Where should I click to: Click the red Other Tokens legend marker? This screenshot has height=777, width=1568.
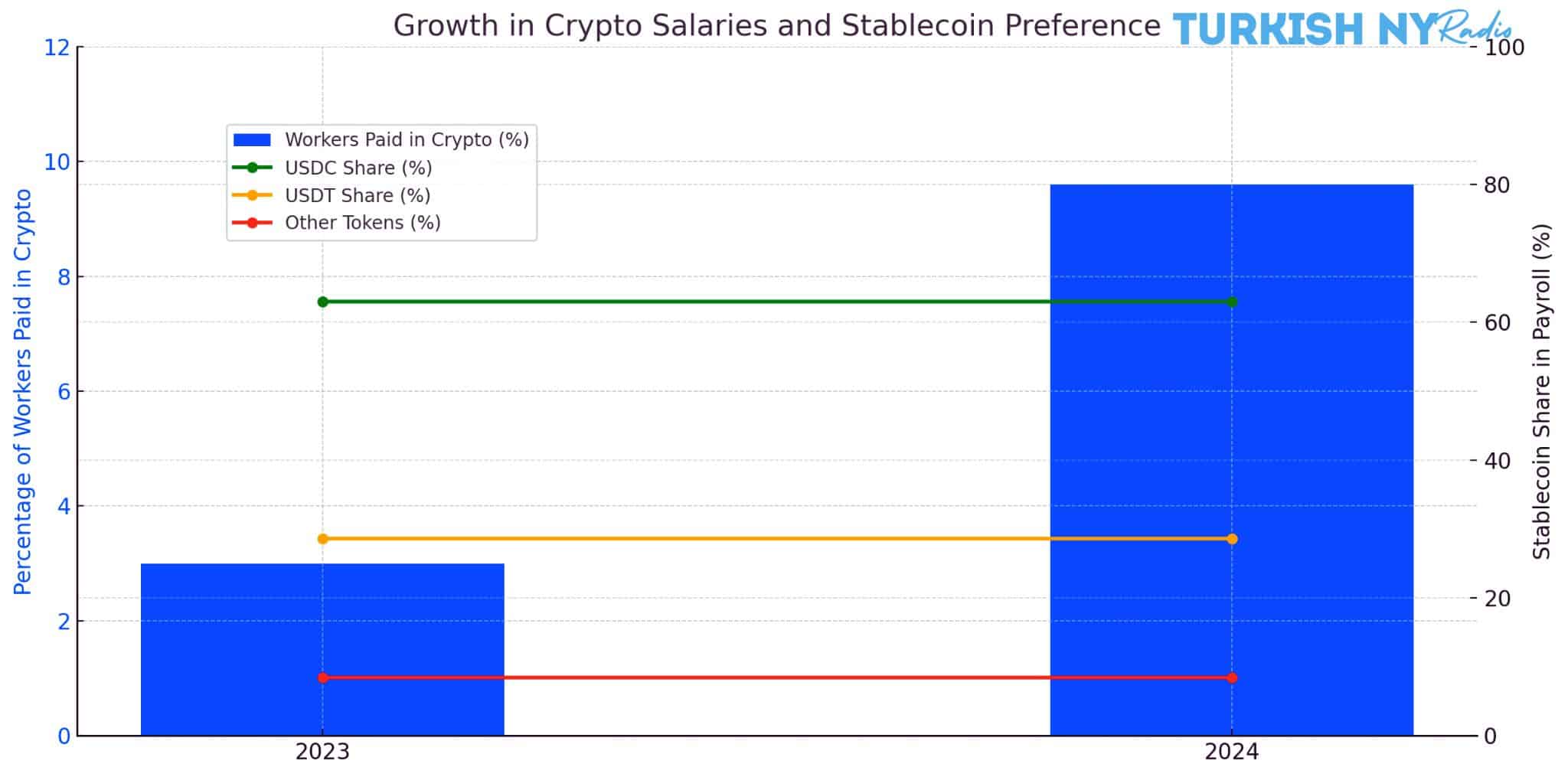click(x=252, y=223)
